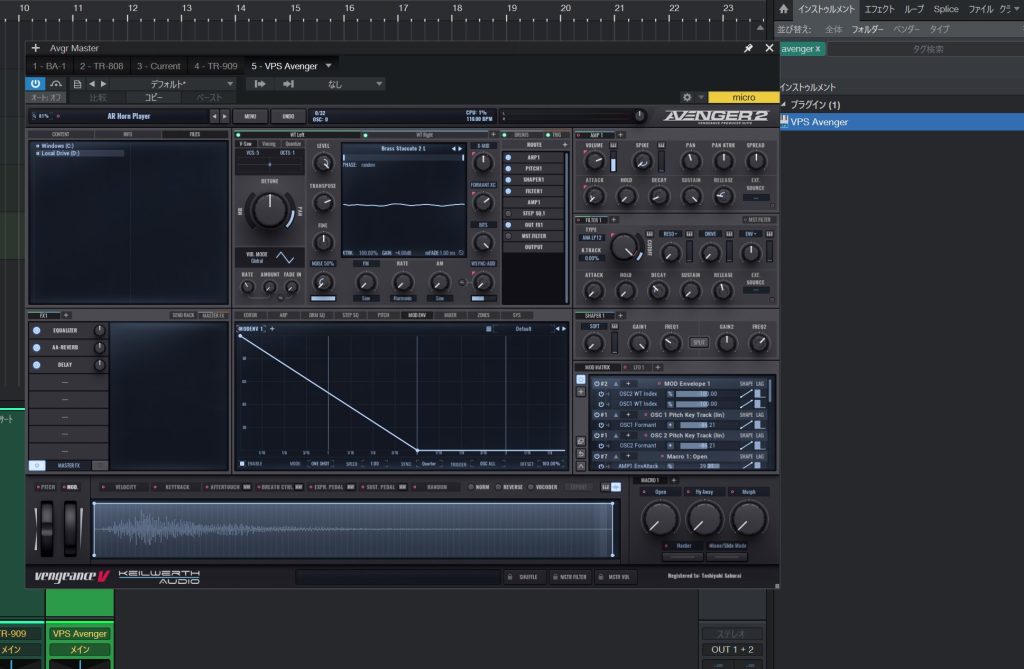Click the Shuffle lock button
1024x669 pixels.
pyautogui.click(x=523, y=577)
